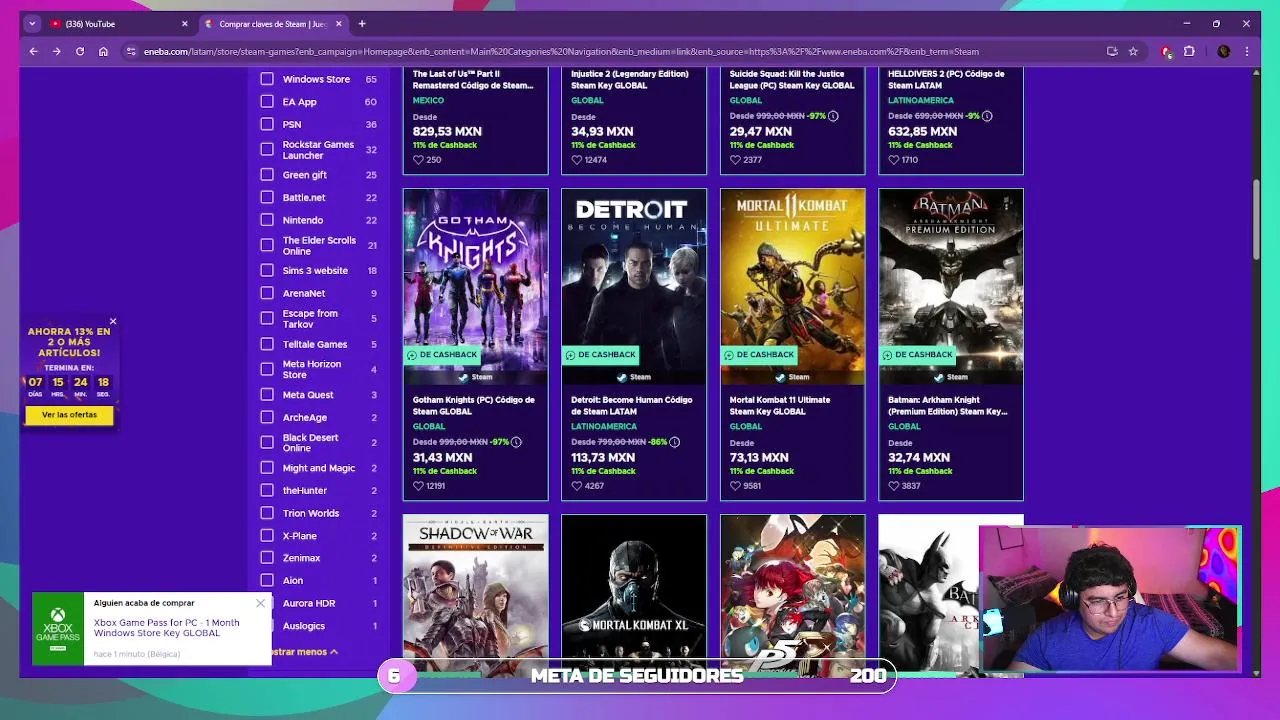Collapse the filter list with Mostrar menos

click(x=305, y=652)
